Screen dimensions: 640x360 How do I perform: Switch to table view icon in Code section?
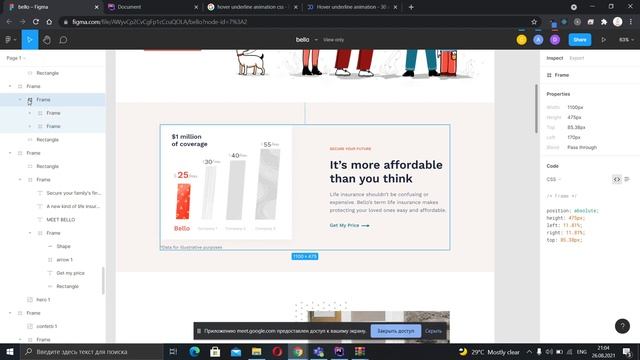(x=627, y=179)
